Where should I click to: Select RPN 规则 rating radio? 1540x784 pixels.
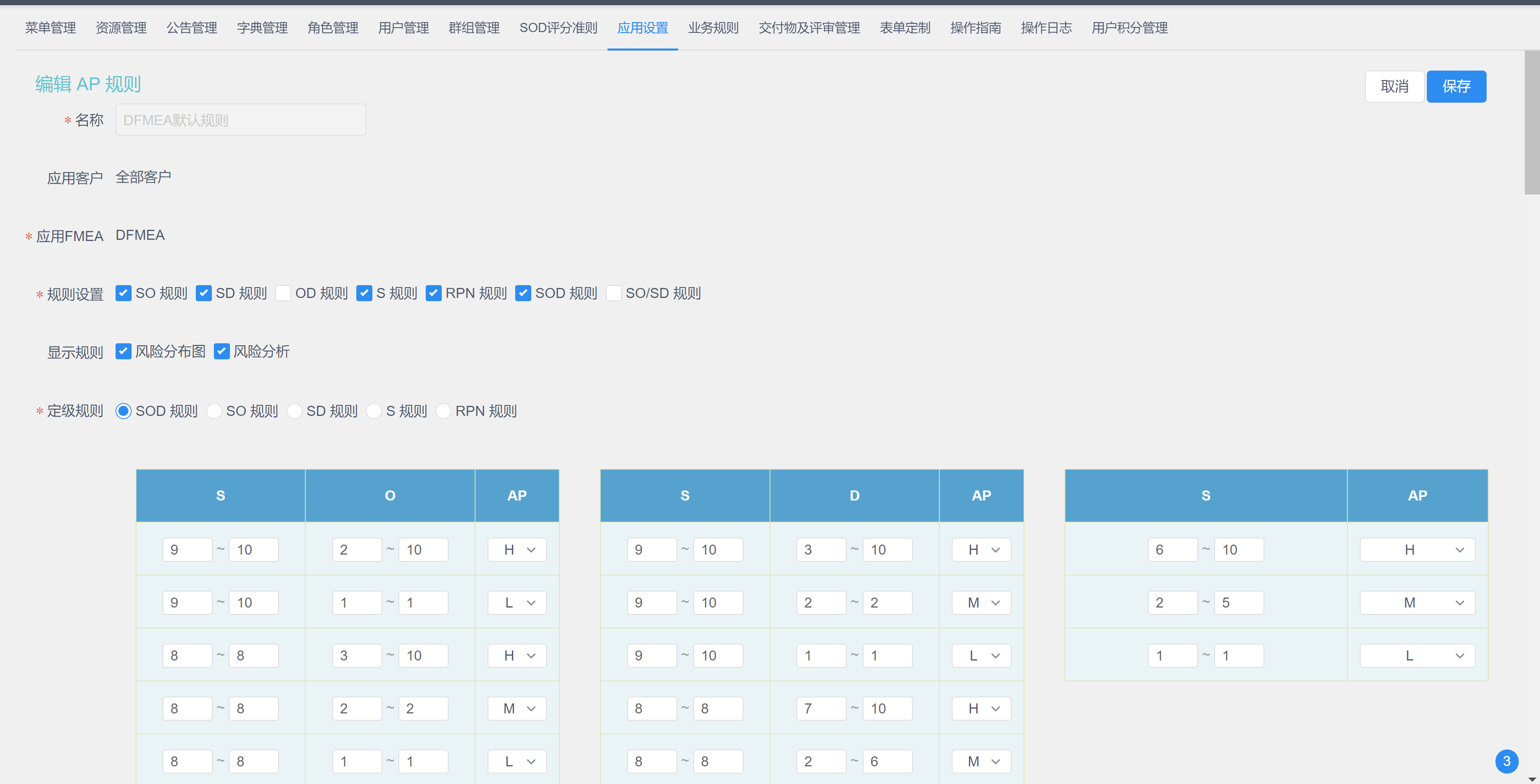443,411
